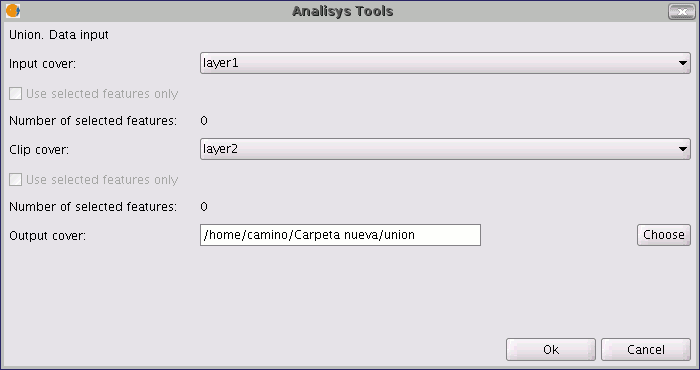This screenshot has width=700, height=370.
Task: Focus the Output cover path text field
Action: [x=340, y=235]
